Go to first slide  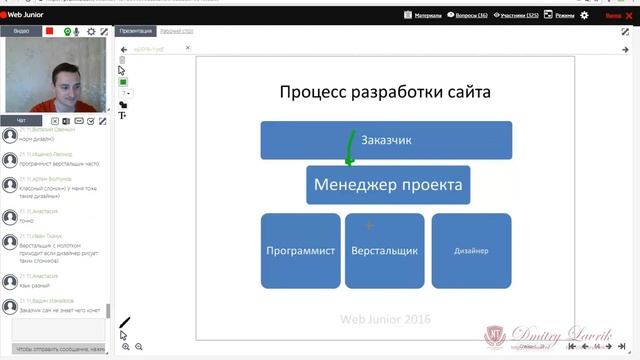point(572,346)
